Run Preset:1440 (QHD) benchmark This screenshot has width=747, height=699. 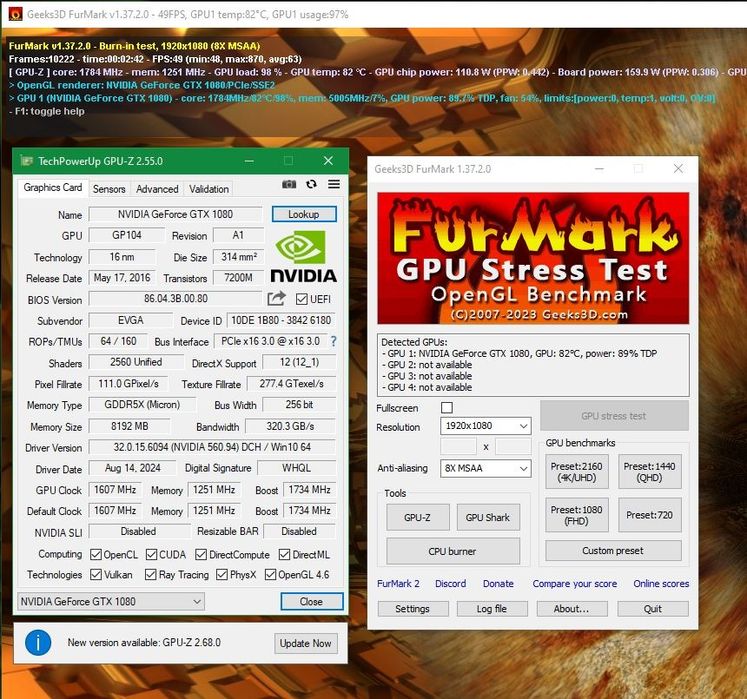point(649,472)
